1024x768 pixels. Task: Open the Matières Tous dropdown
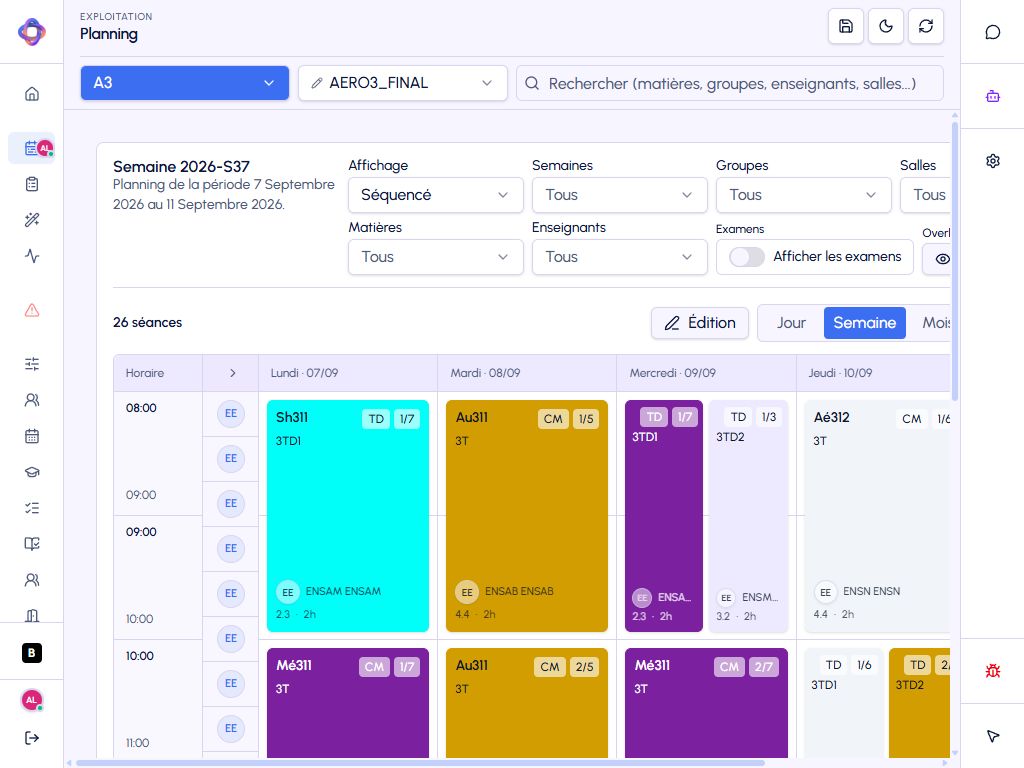coord(436,257)
